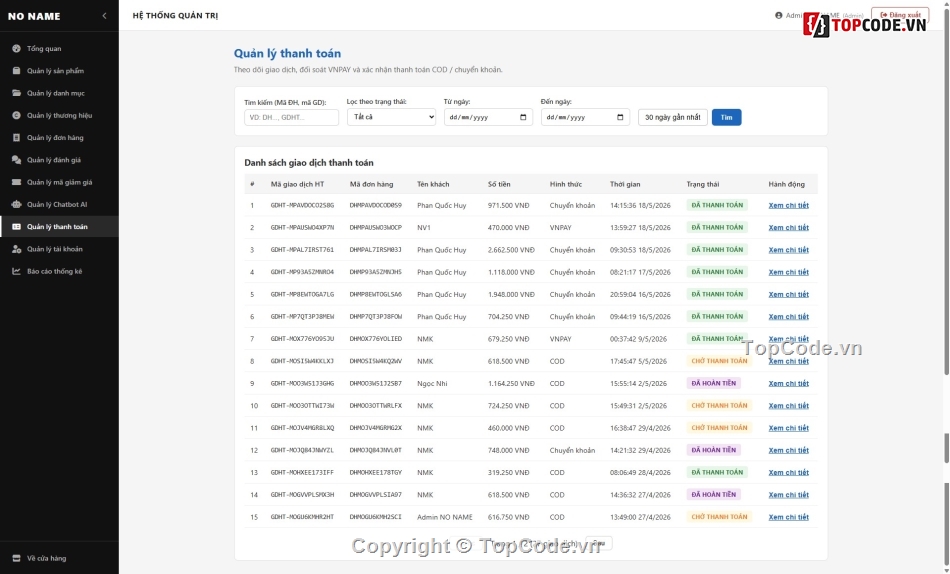The height and width of the screenshot is (574, 950).
Task: Click the Đến ngày date input
Action: pyautogui.click(x=585, y=117)
